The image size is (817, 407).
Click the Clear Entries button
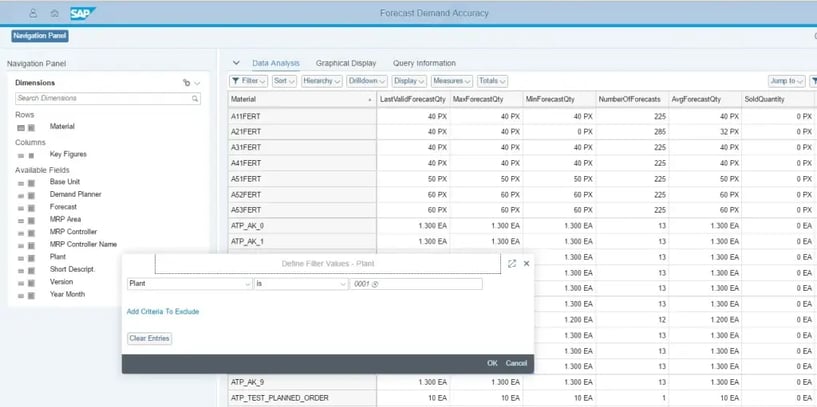150,339
